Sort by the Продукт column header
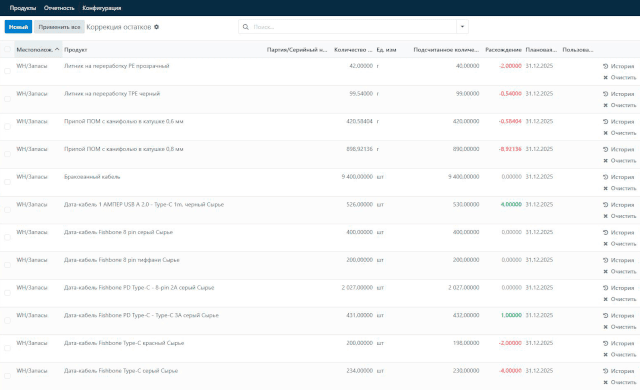The height and width of the screenshot is (390, 640). click(76, 50)
